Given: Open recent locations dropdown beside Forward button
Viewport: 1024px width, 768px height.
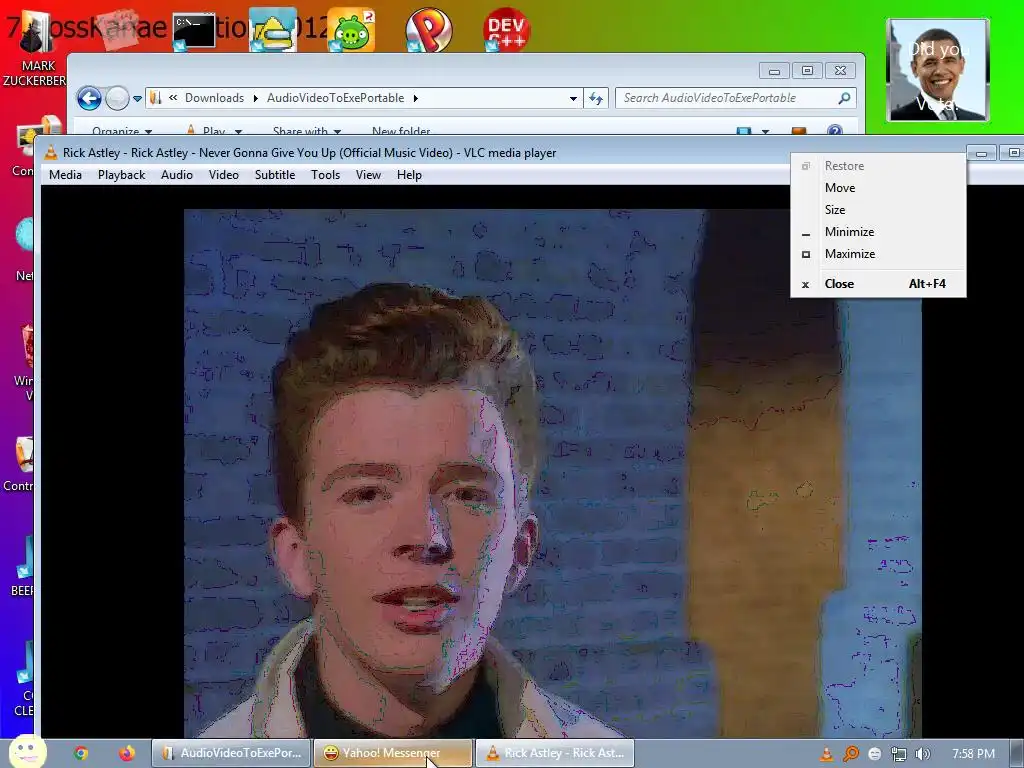Looking at the screenshot, I should pos(137,99).
